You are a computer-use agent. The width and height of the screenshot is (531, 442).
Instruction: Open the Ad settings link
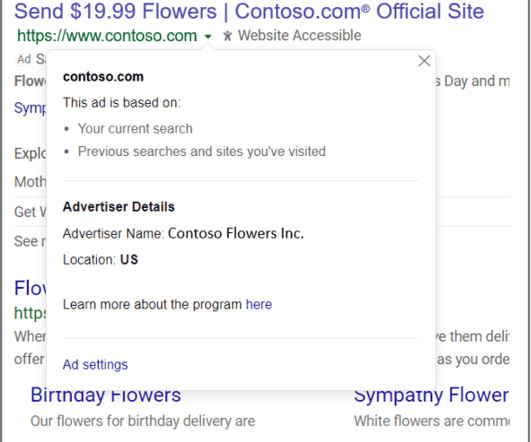click(x=95, y=364)
